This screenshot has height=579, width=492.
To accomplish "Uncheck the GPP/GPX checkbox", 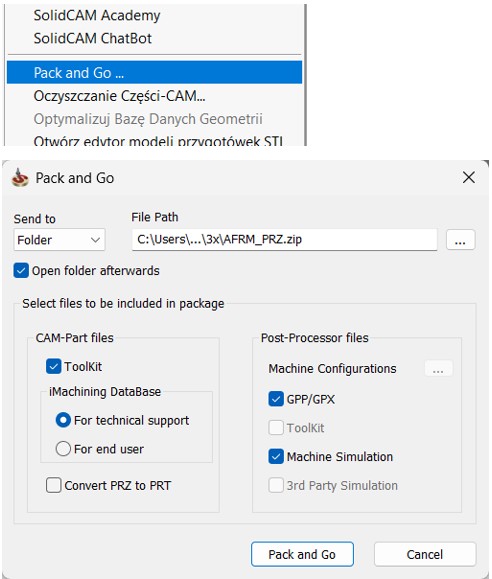I will [x=276, y=399].
